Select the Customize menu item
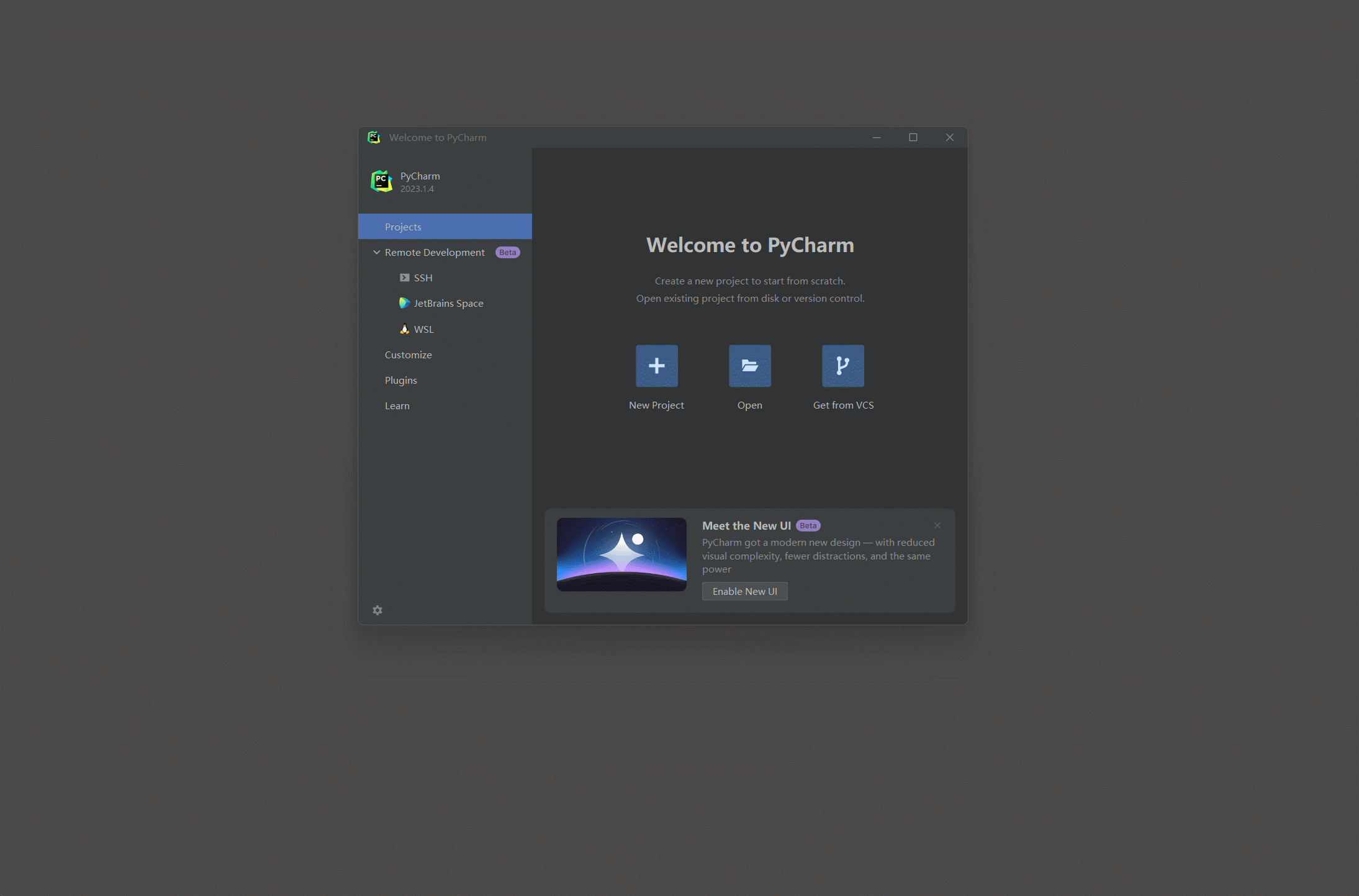The width and height of the screenshot is (1359, 896). (x=408, y=354)
